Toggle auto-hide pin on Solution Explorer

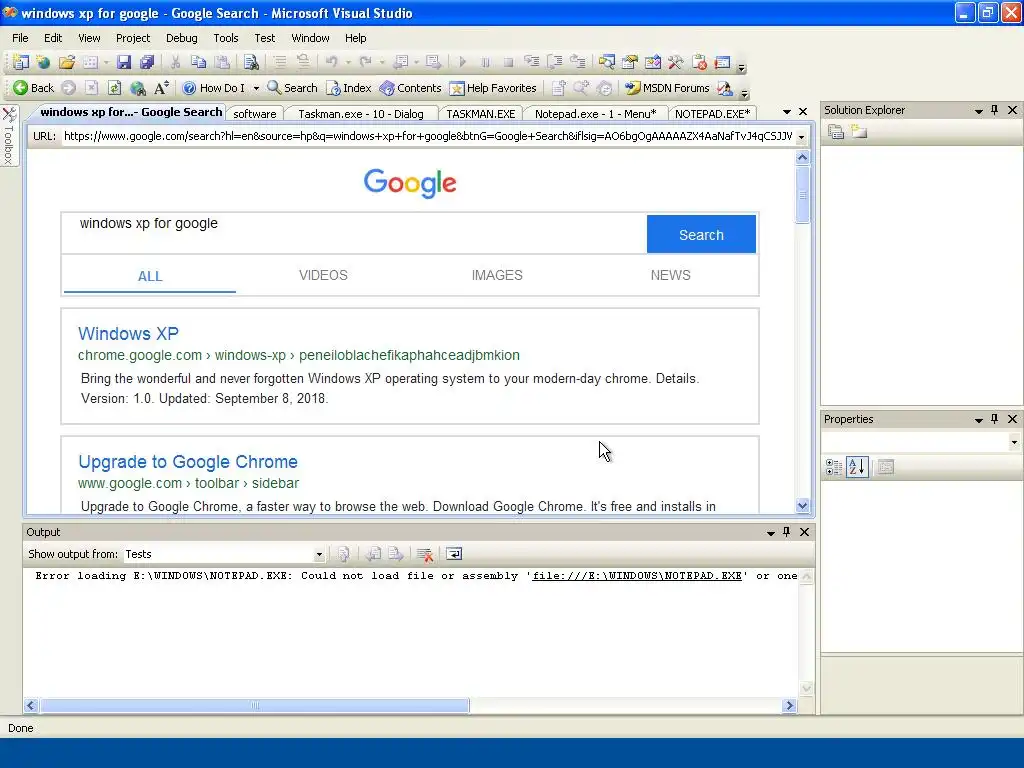pos(995,110)
